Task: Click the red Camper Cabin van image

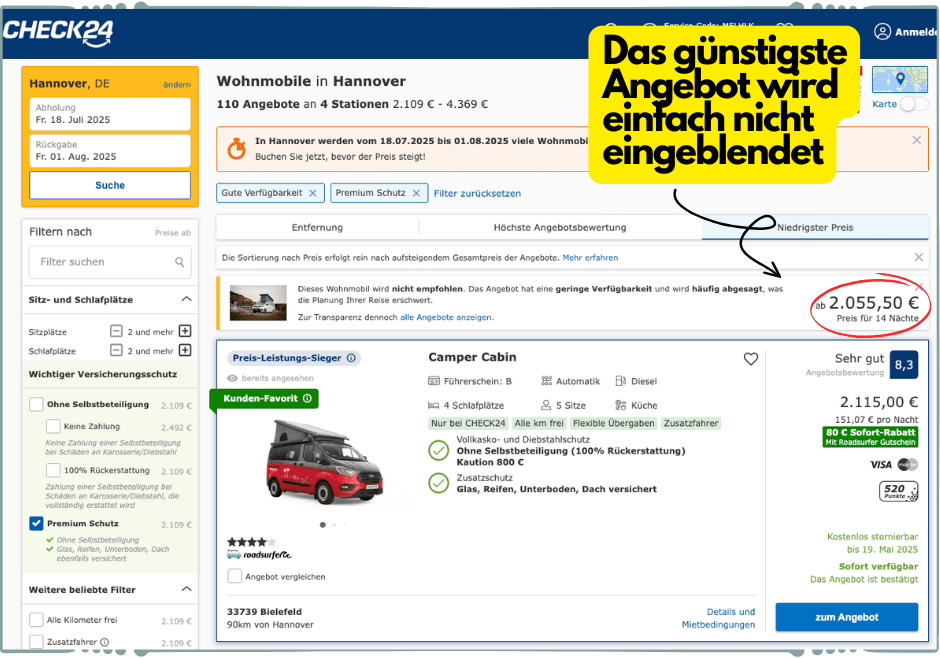Action: (x=324, y=461)
